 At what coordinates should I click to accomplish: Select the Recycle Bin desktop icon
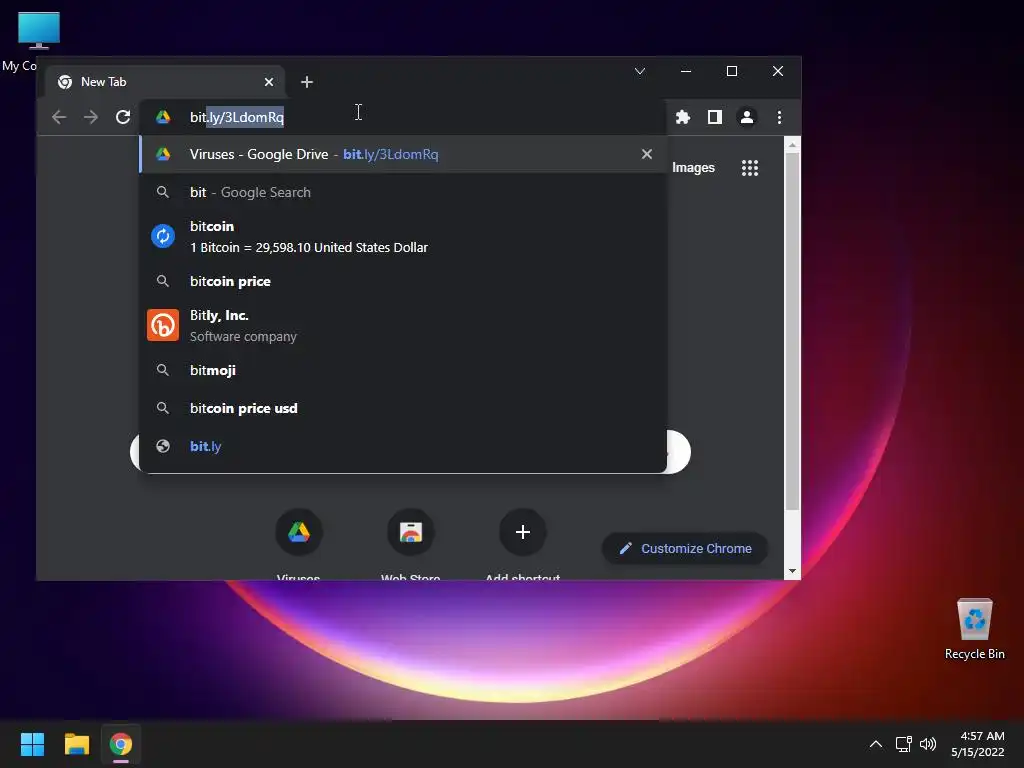pyautogui.click(x=974, y=630)
